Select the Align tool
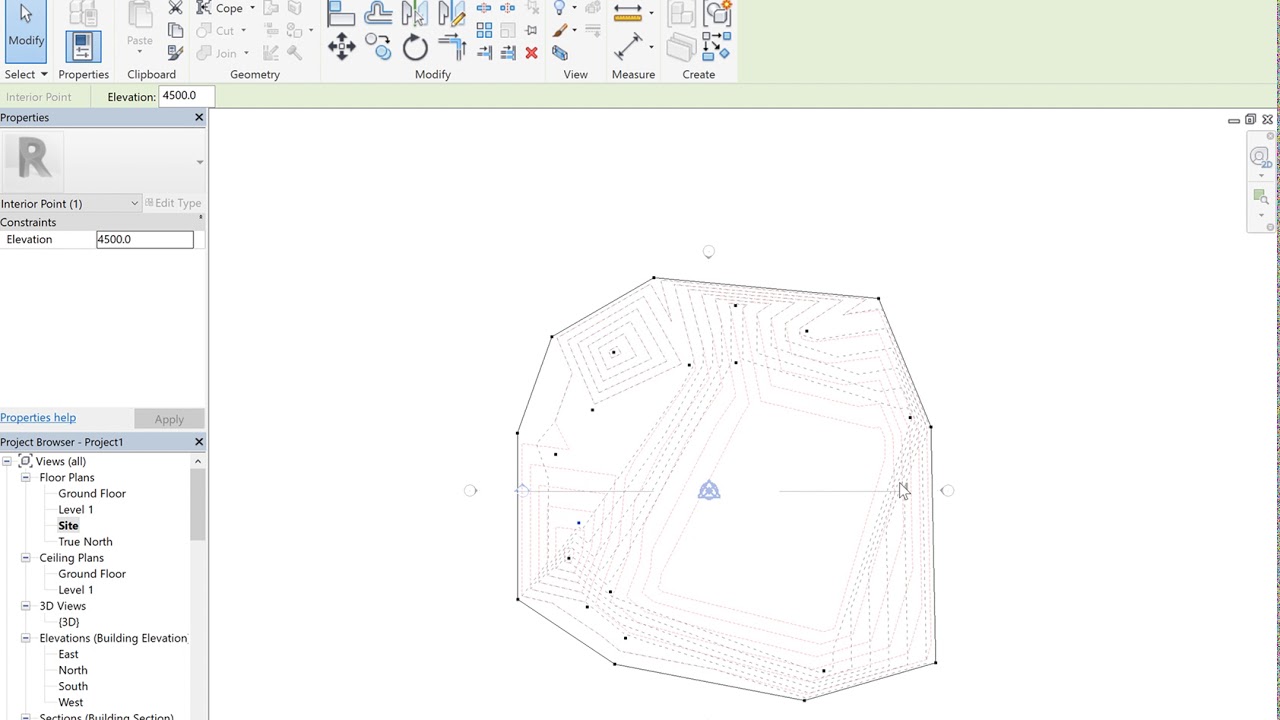This screenshot has height=720, width=1280. coord(341,13)
